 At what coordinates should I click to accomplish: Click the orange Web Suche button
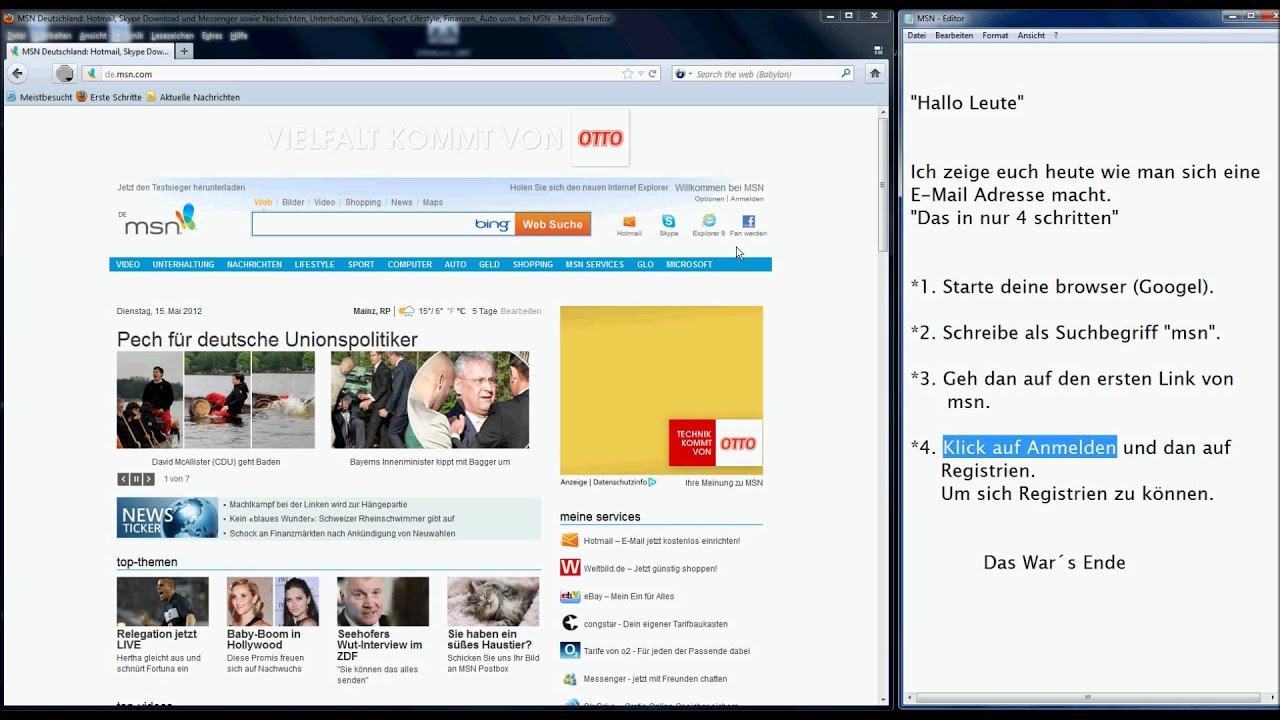(552, 224)
